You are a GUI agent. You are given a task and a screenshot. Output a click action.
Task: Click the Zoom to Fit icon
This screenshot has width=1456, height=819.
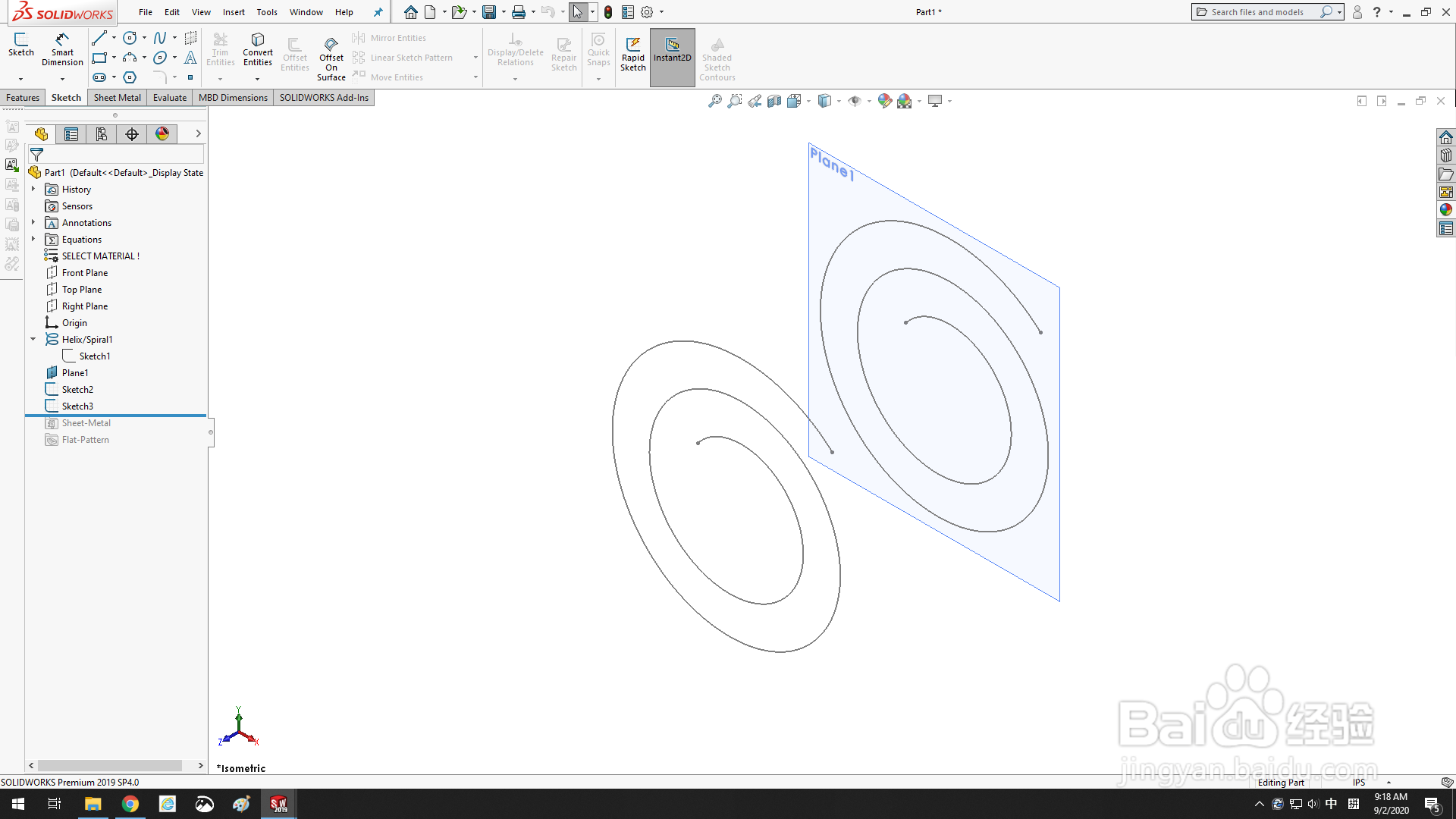(x=714, y=100)
